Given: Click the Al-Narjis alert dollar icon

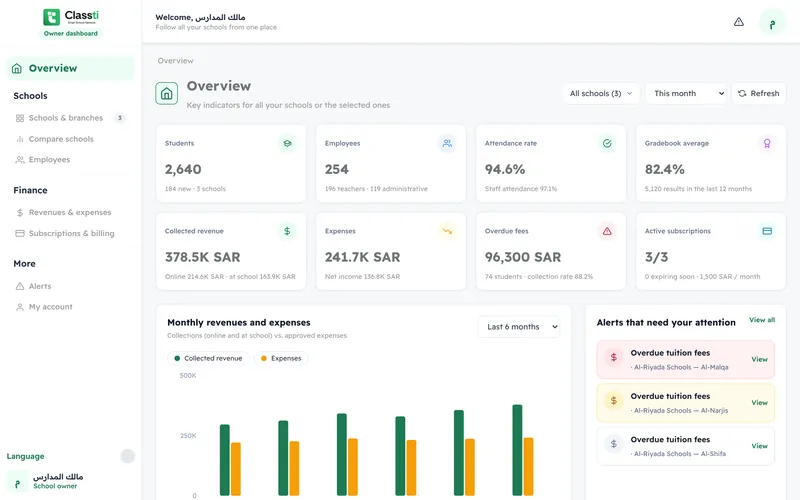Looking at the screenshot, I should [614, 401].
